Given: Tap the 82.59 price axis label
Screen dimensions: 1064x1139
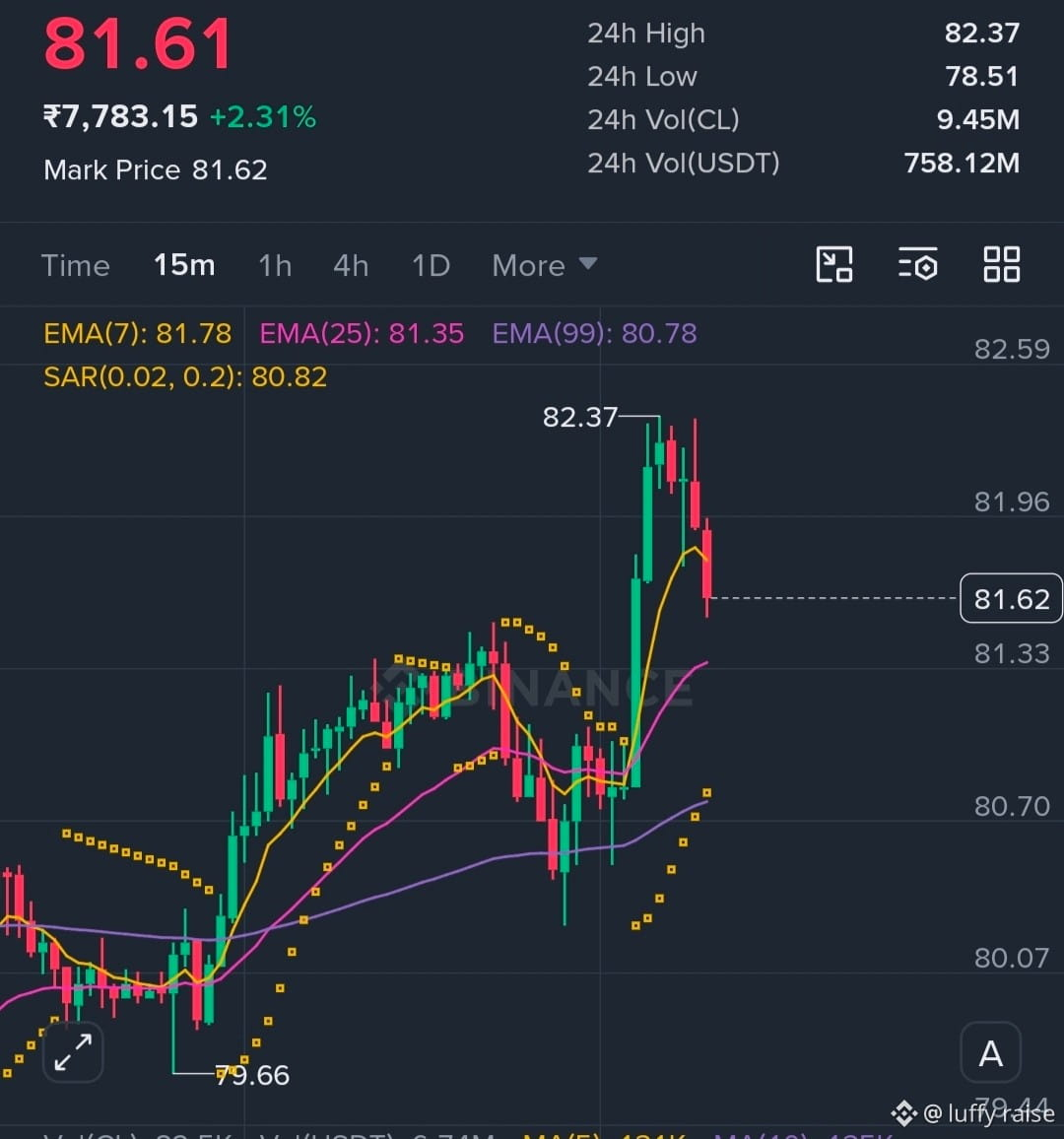Looking at the screenshot, I should coord(1012,350).
